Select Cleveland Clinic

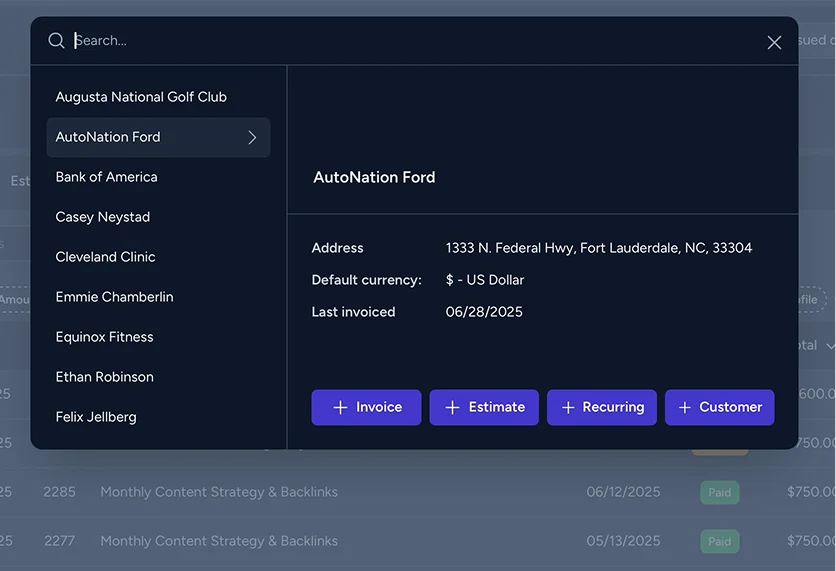[158, 257]
